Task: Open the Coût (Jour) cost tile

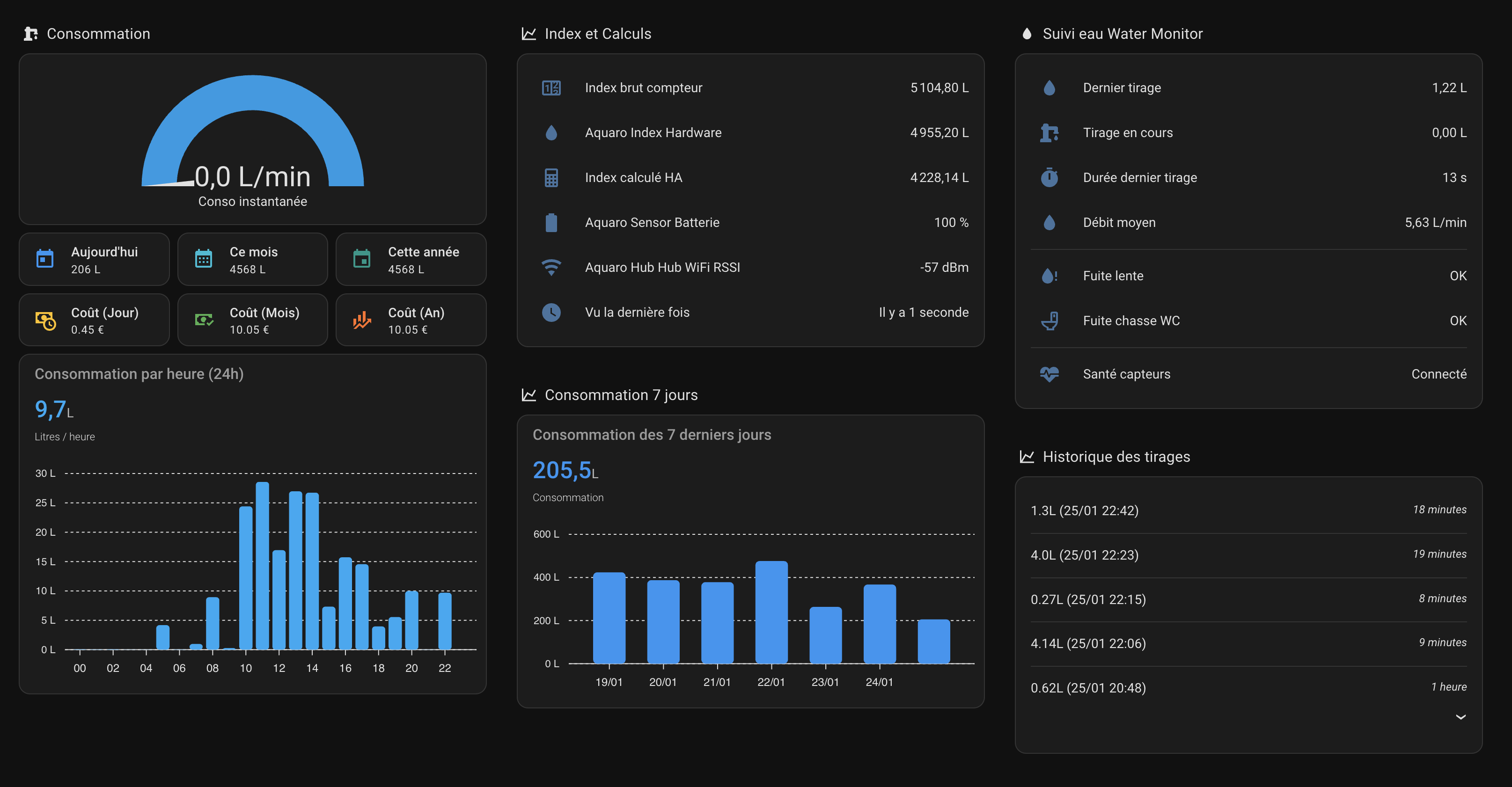Action: pos(94,320)
